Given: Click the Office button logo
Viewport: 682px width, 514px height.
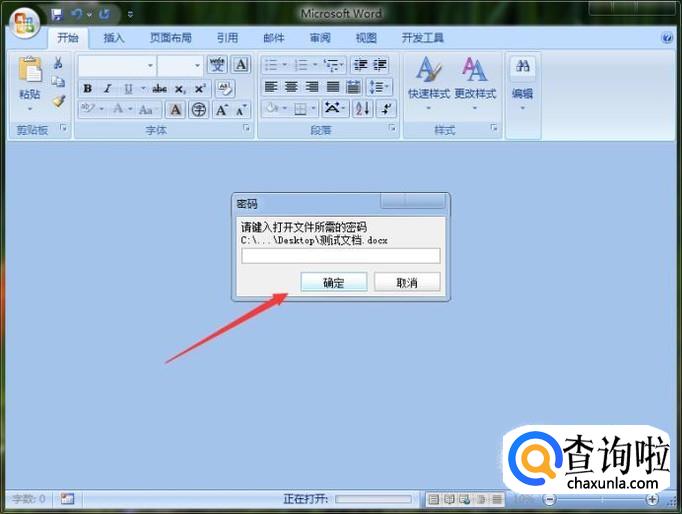Looking at the screenshot, I should point(24,23).
